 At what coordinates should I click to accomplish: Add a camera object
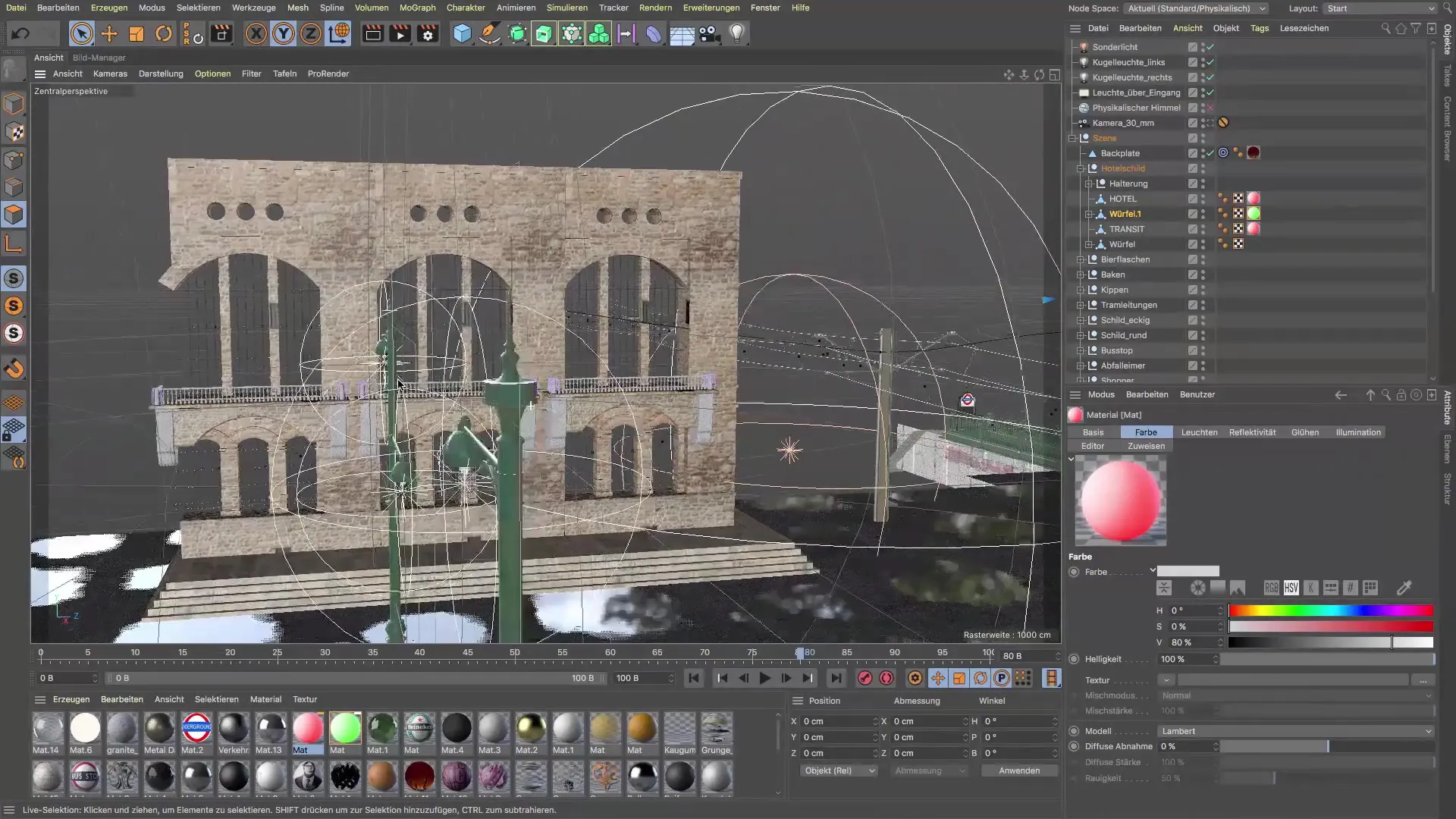click(709, 34)
